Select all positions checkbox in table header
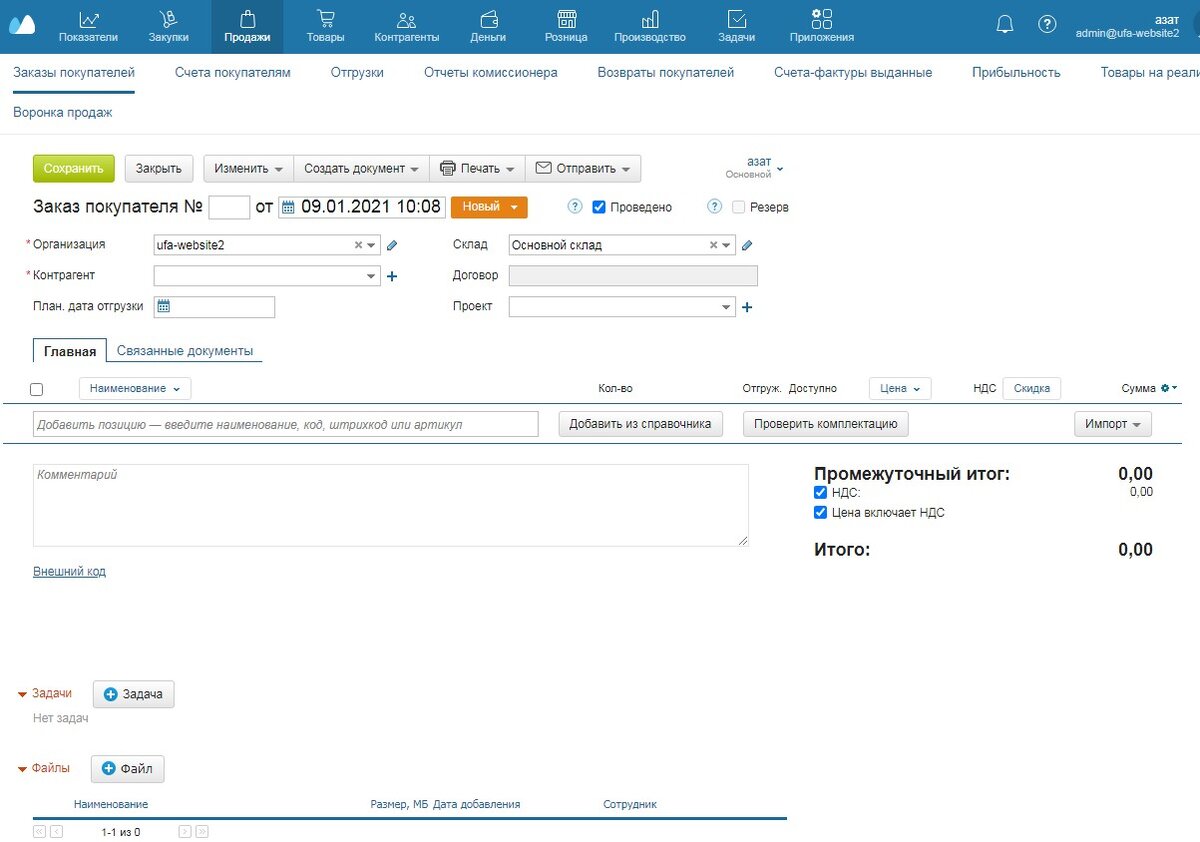1200x842 pixels. [36, 389]
